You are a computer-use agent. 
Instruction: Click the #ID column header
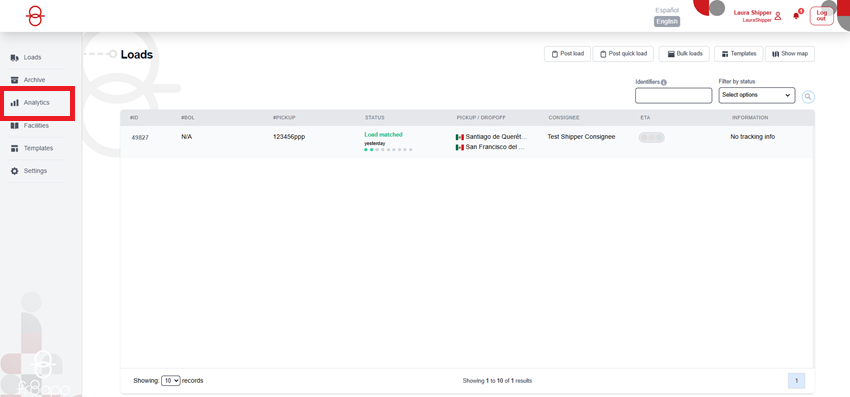click(x=134, y=118)
